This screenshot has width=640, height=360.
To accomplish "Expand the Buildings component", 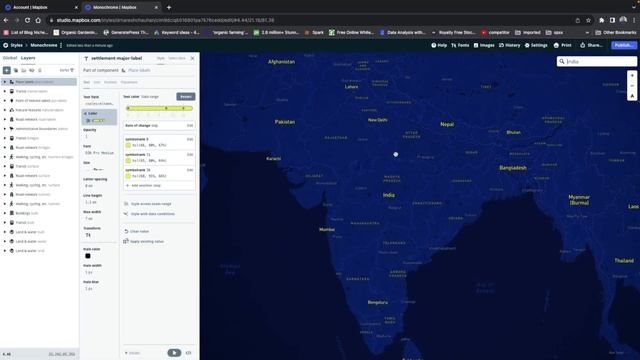I will tap(5, 213).
